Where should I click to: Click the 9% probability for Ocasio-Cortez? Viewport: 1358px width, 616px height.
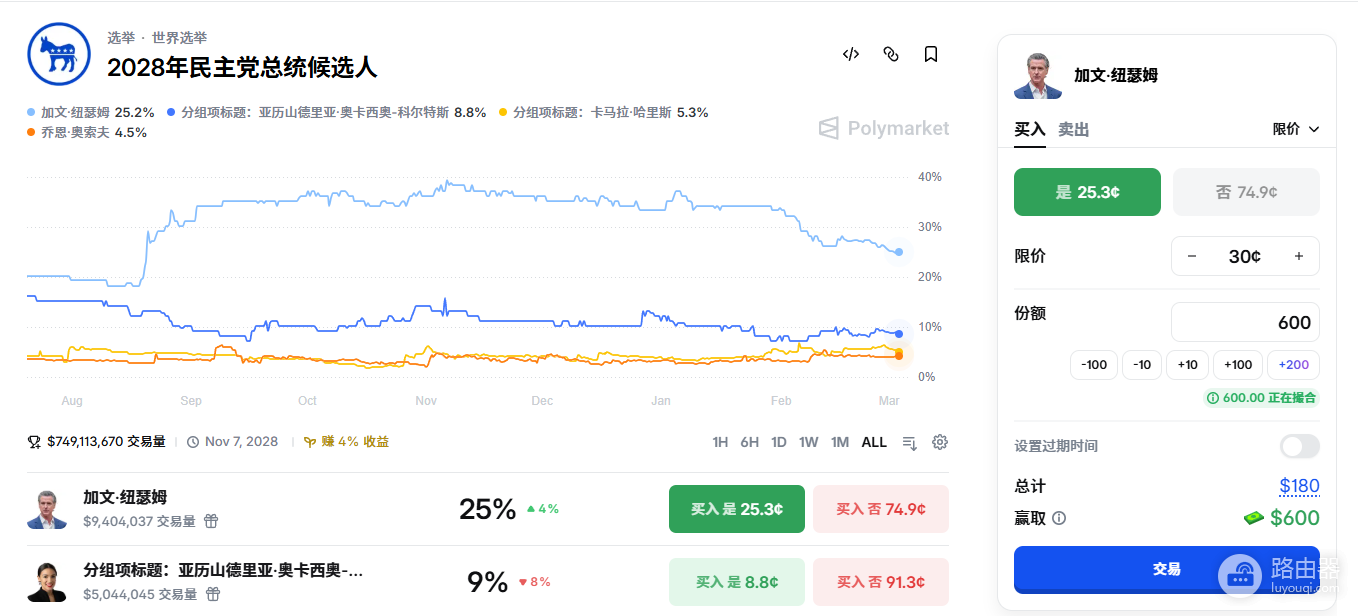(488, 582)
